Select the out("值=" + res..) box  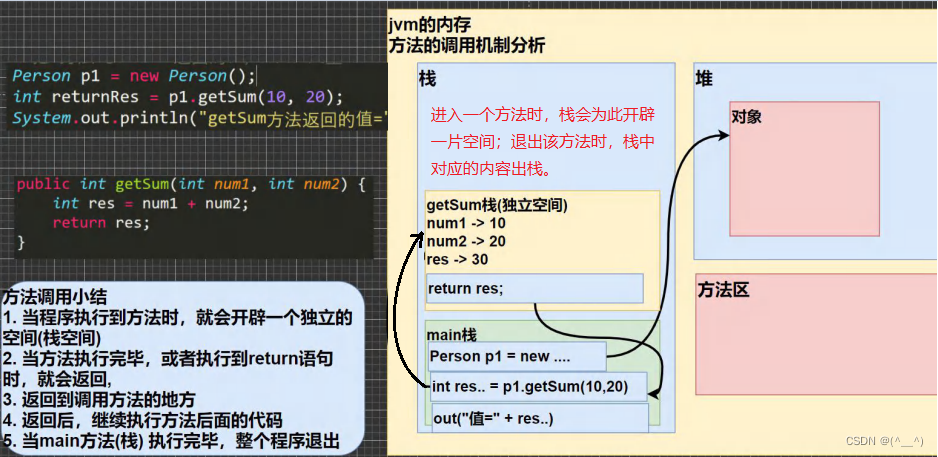pyautogui.click(x=541, y=418)
